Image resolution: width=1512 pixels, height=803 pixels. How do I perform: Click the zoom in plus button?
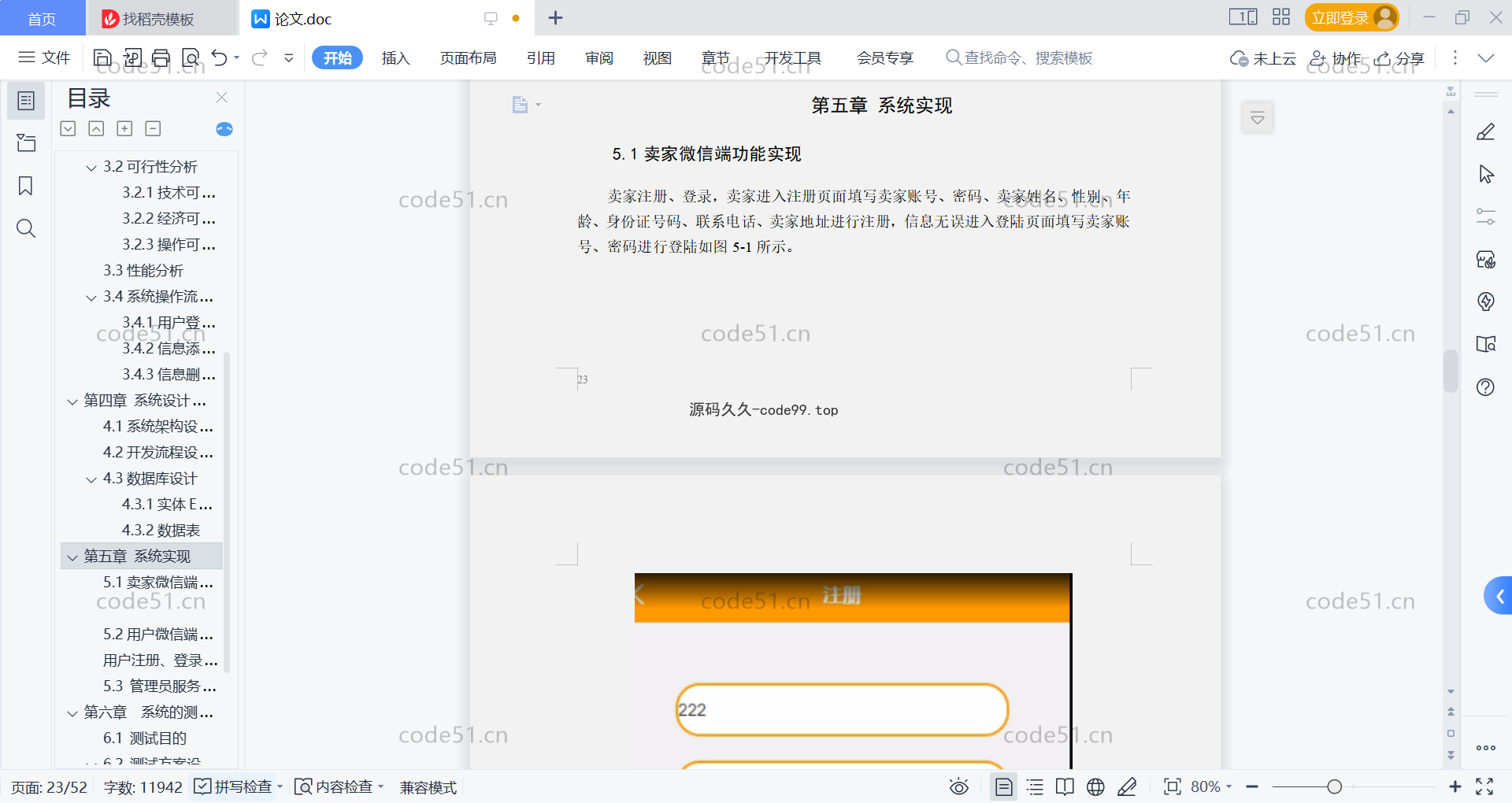pos(1455,786)
